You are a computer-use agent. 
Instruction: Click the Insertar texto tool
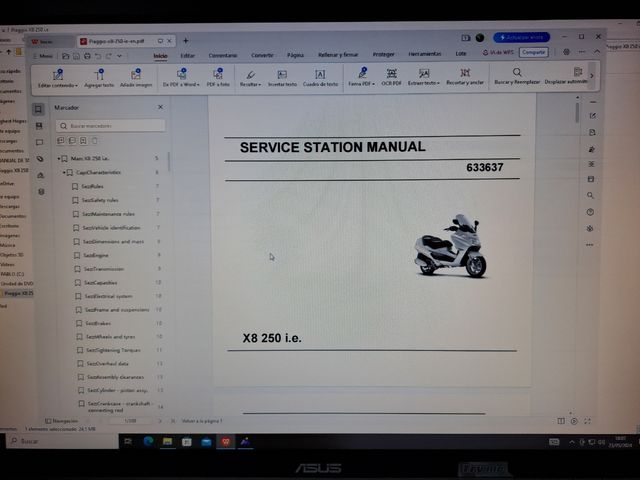(282, 78)
